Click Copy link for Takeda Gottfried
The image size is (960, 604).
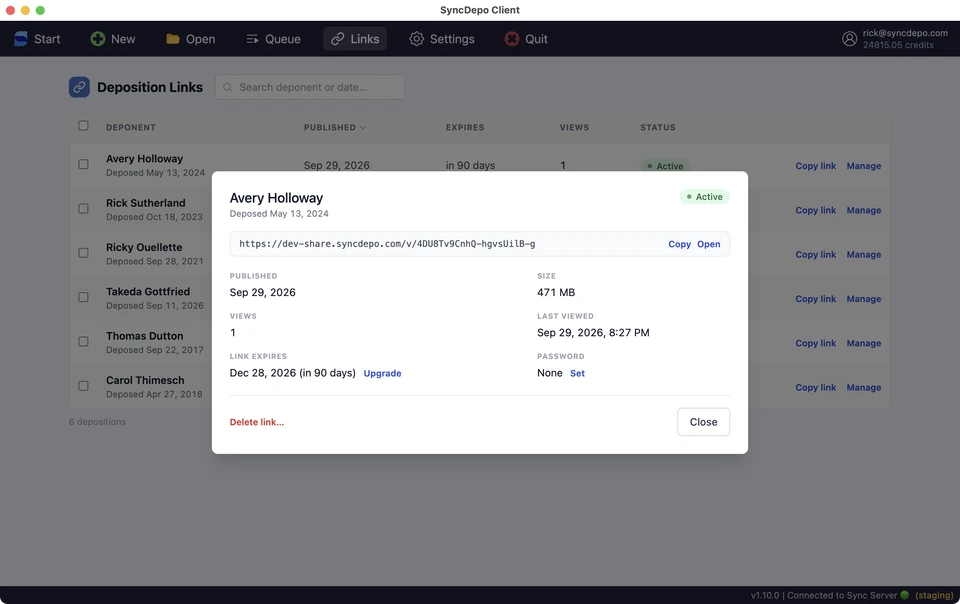pyautogui.click(x=816, y=299)
